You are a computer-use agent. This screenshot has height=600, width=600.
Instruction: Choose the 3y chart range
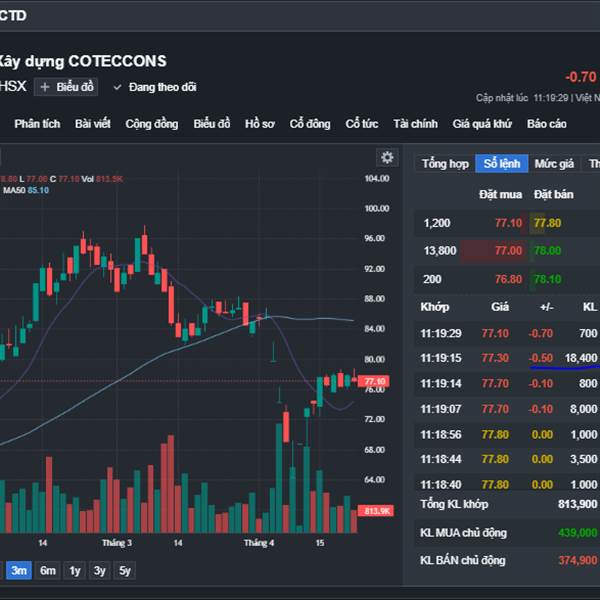(x=100, y=570)
